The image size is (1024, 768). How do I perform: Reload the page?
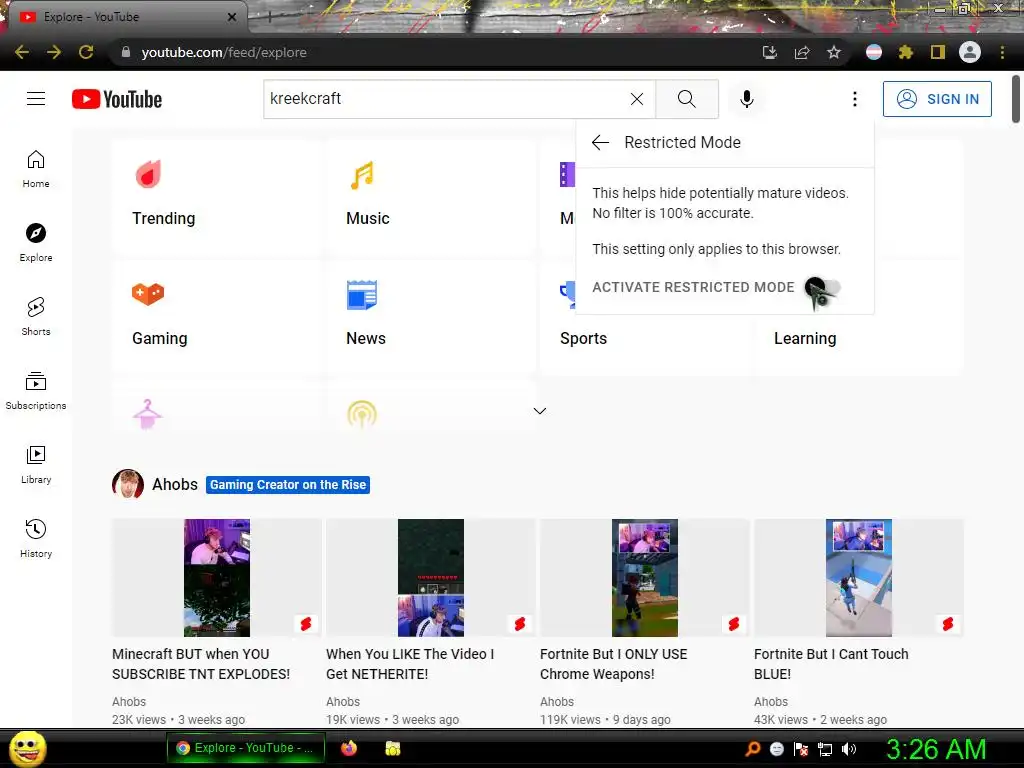pos(86,52)
